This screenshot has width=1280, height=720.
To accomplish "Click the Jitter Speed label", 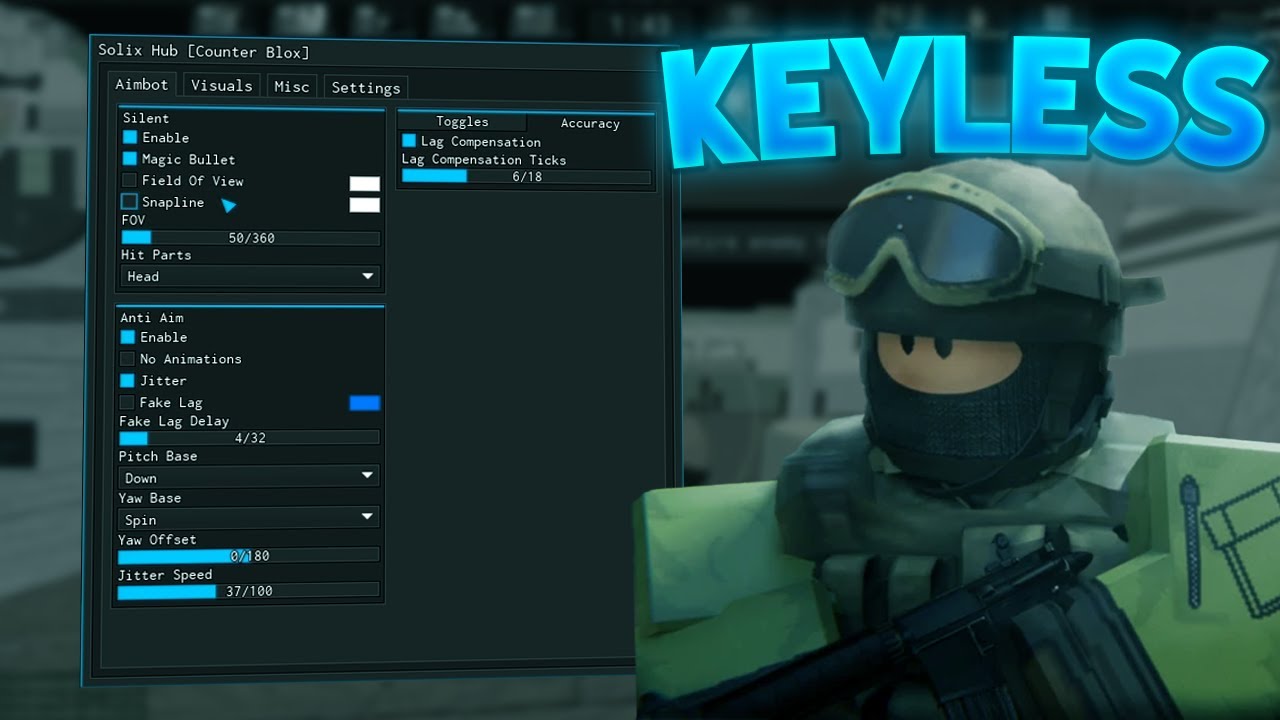I will (x=165, y=574).
